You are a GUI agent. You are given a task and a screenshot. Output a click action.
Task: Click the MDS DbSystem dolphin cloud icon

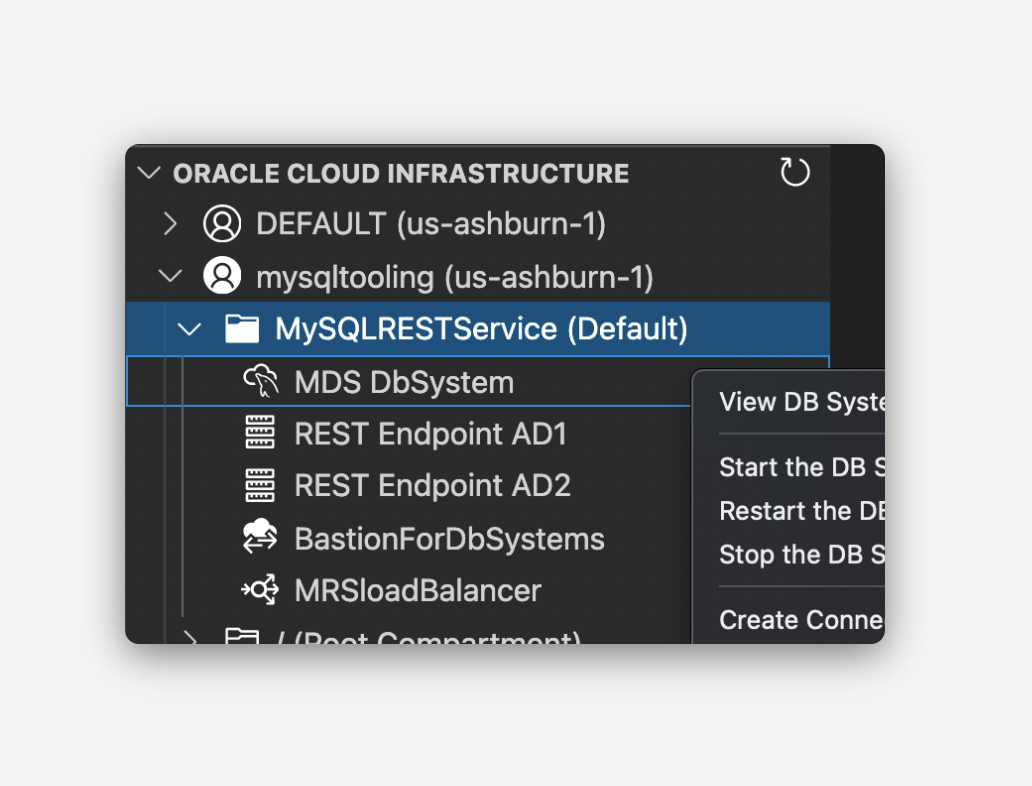coord(260,381)
